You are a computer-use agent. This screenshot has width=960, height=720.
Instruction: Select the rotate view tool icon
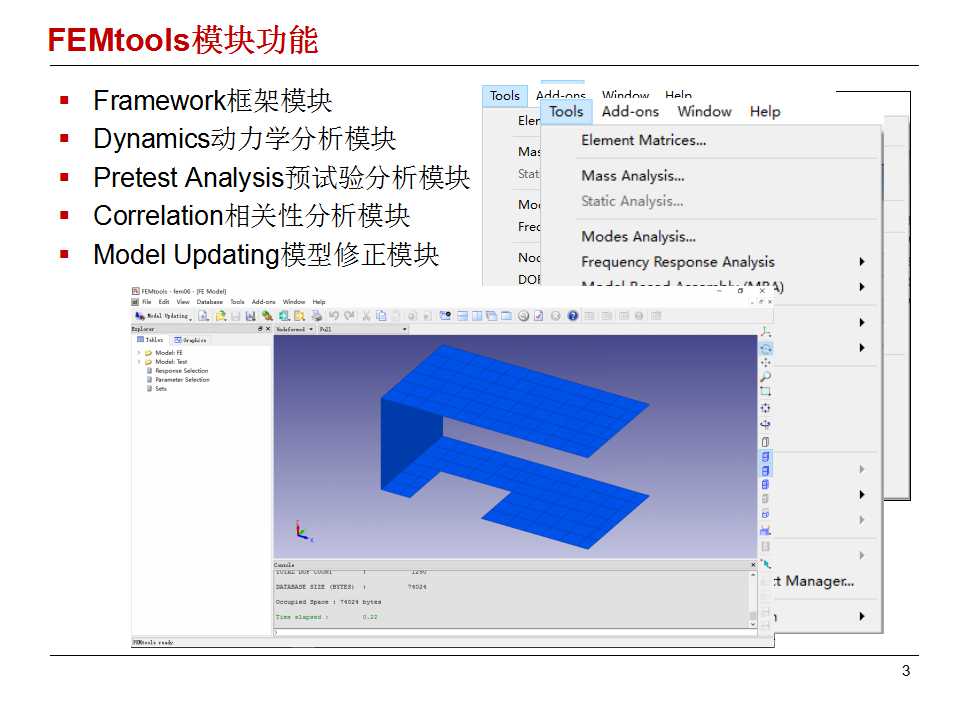[x=766, y=348]
